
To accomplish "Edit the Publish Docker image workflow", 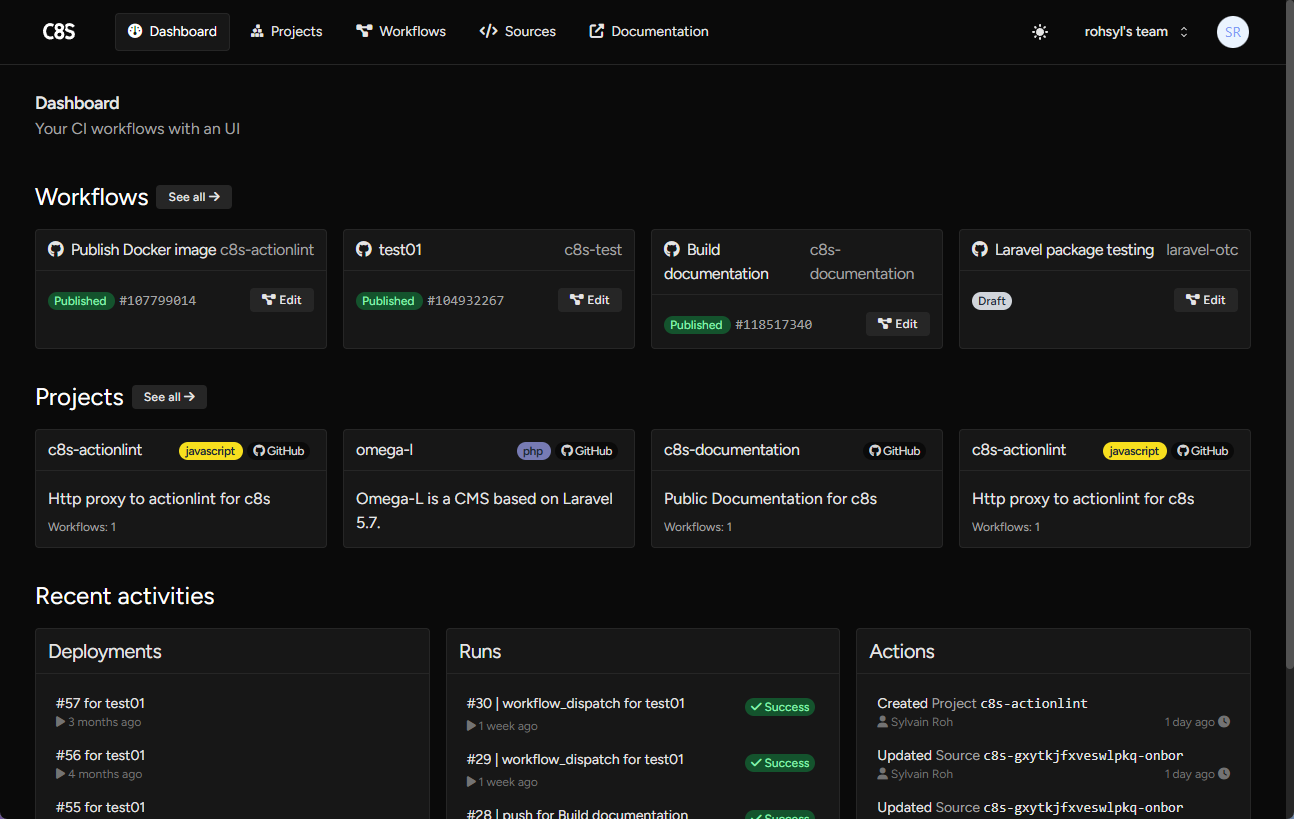I will pos(282,300).
